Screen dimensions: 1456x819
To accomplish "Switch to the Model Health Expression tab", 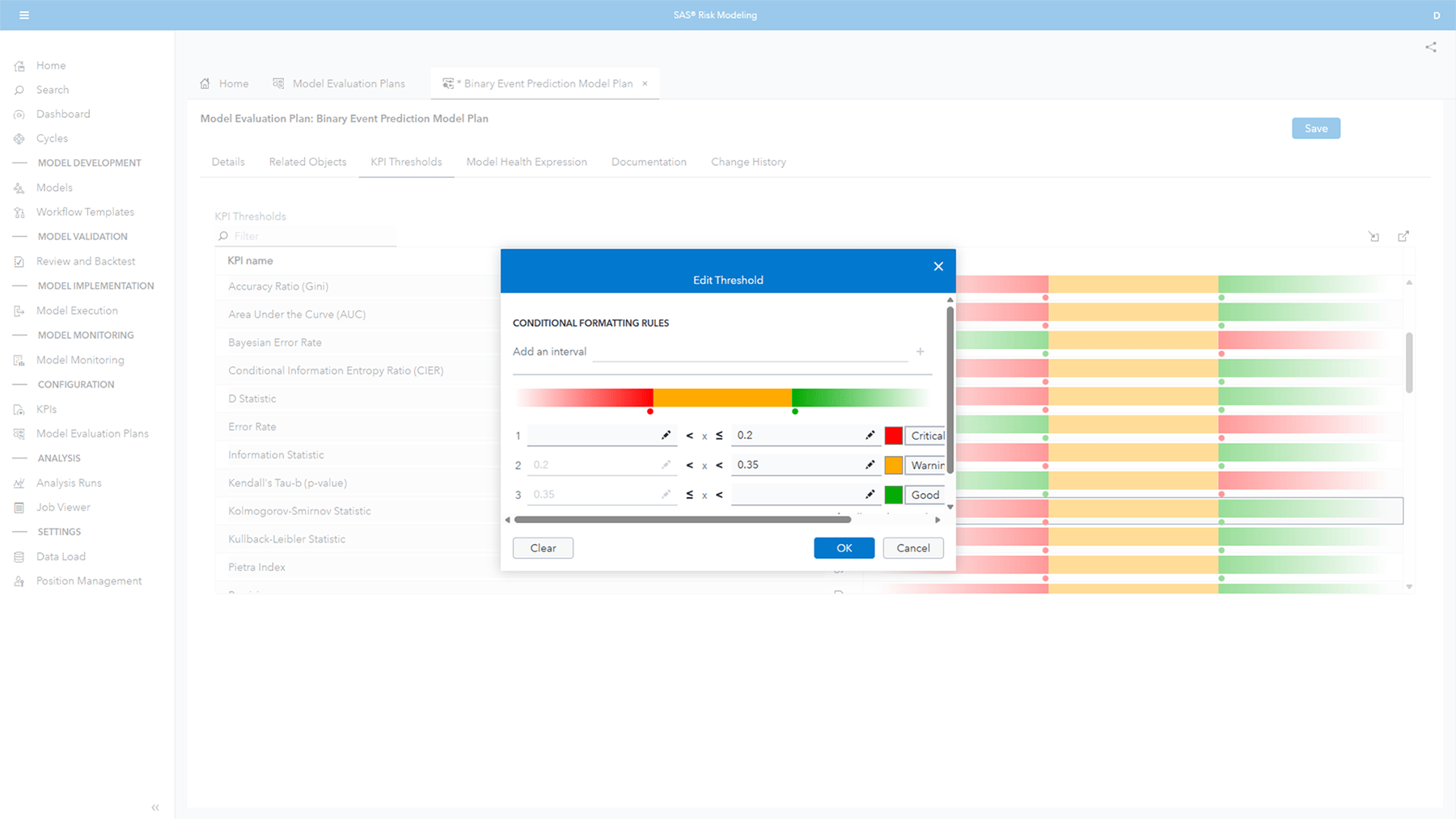I will click(x=527, y=162).
